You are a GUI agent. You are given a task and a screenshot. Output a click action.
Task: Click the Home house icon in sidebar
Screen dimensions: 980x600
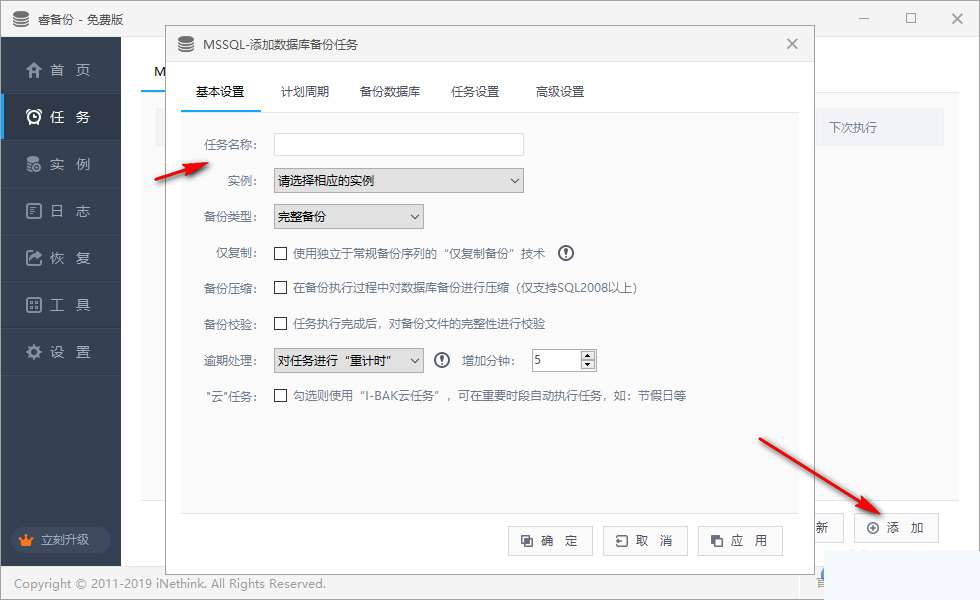click(34, 70)
